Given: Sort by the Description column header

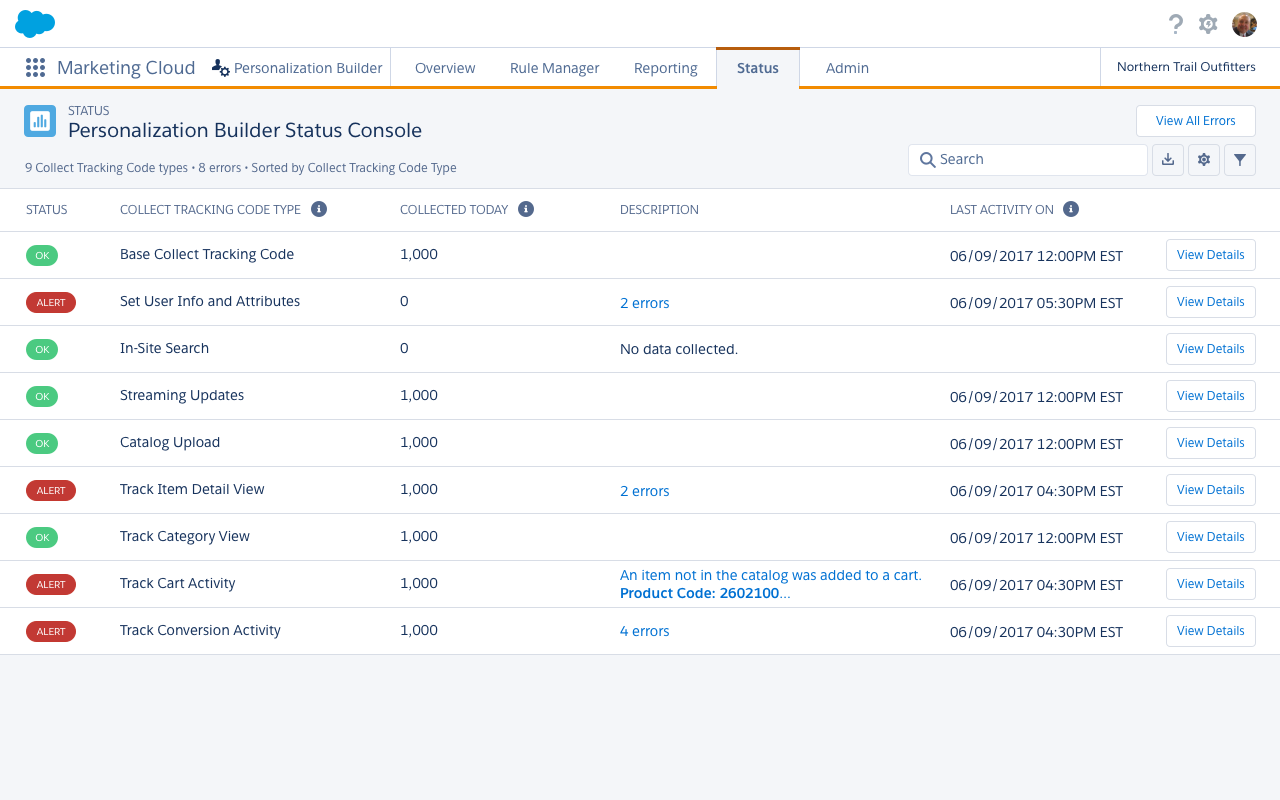Looking at the screenshot, I should pos(659,210).
